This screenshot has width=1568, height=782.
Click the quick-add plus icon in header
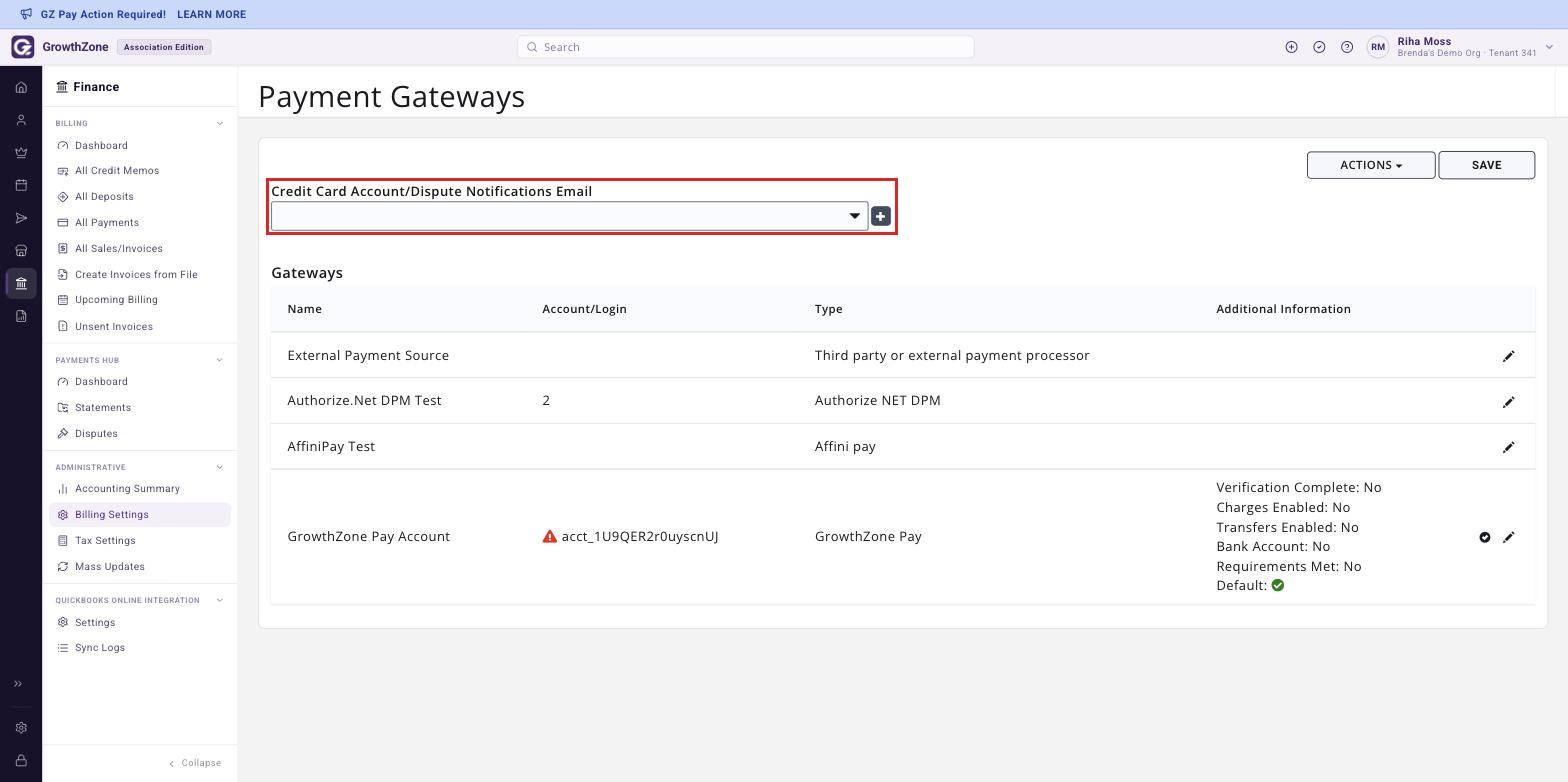point(1291,47)
